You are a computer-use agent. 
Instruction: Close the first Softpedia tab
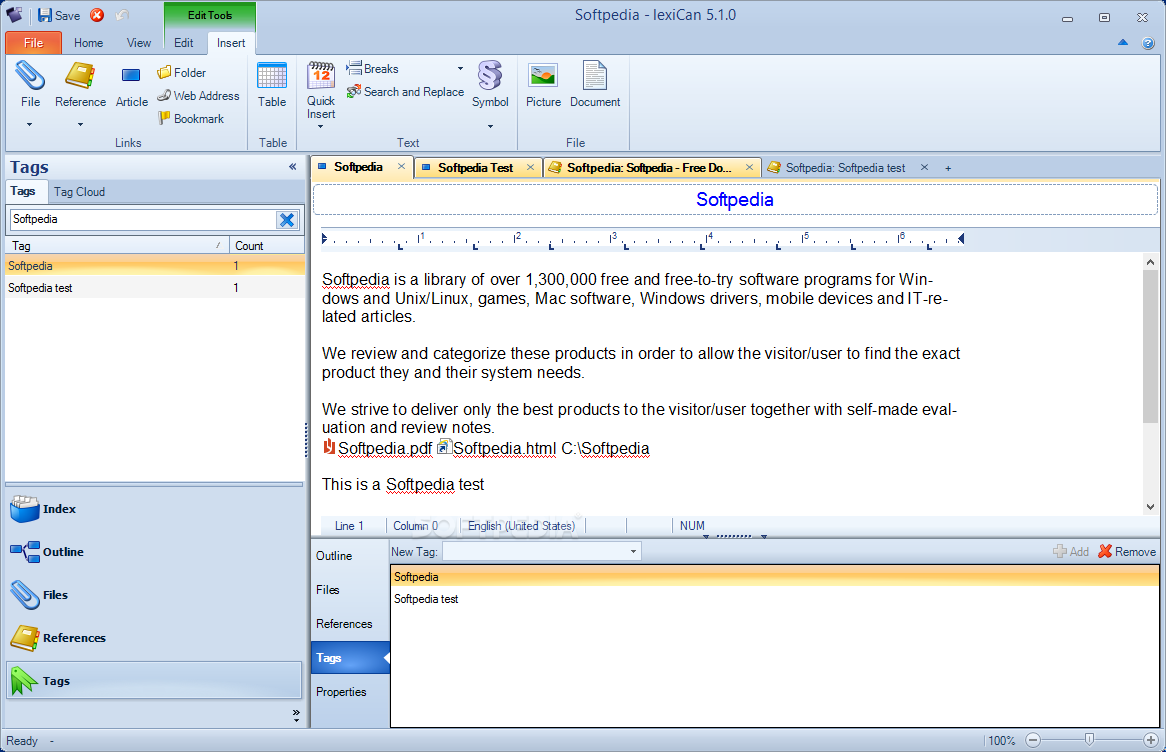pyautogui.click(x=402, y=167)
